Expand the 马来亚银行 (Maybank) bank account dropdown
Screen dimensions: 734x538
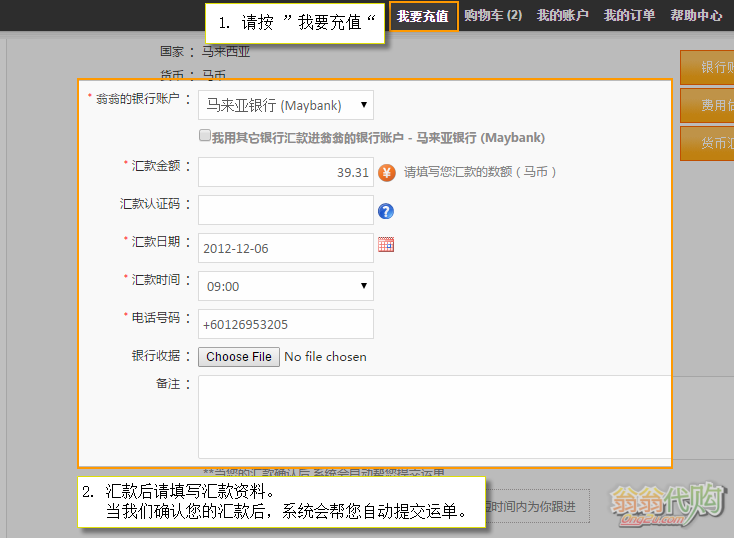(286, 105)
